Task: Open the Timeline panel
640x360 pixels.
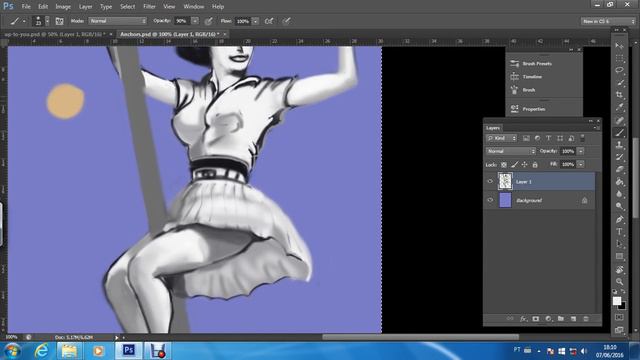Action: 532,77
